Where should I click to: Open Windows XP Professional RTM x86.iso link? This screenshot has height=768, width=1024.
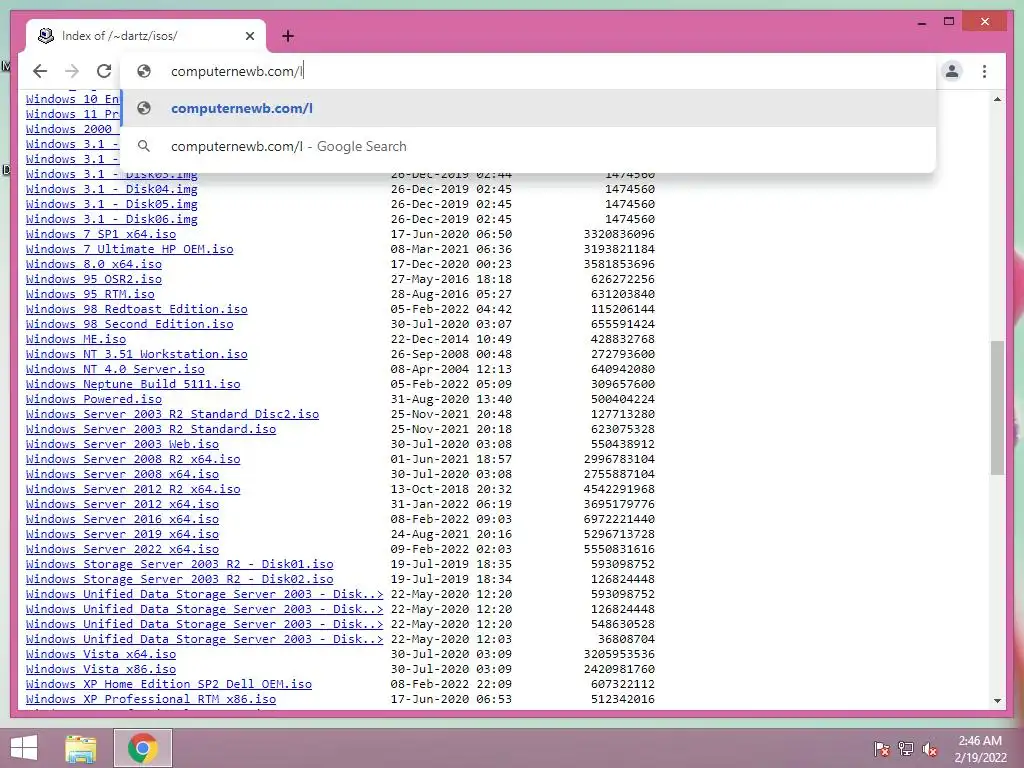pyautogui.click(x=151, y=700)
